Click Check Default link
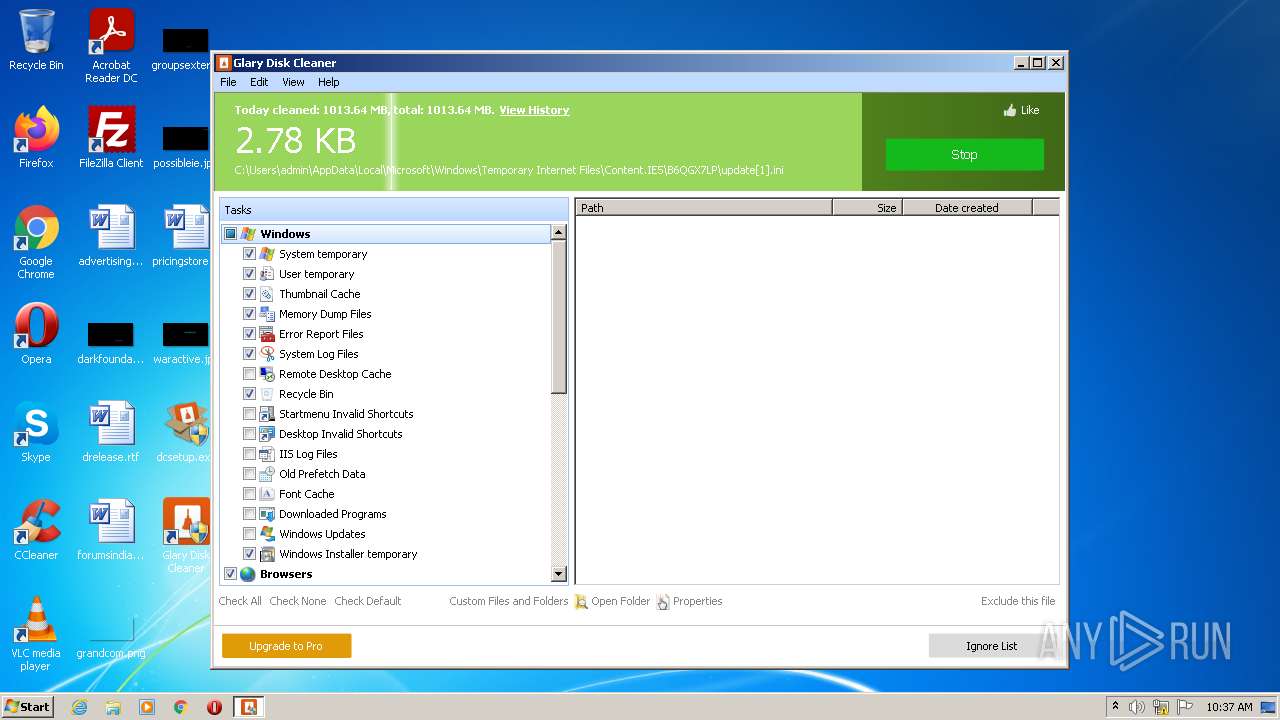 pos(368,601)
